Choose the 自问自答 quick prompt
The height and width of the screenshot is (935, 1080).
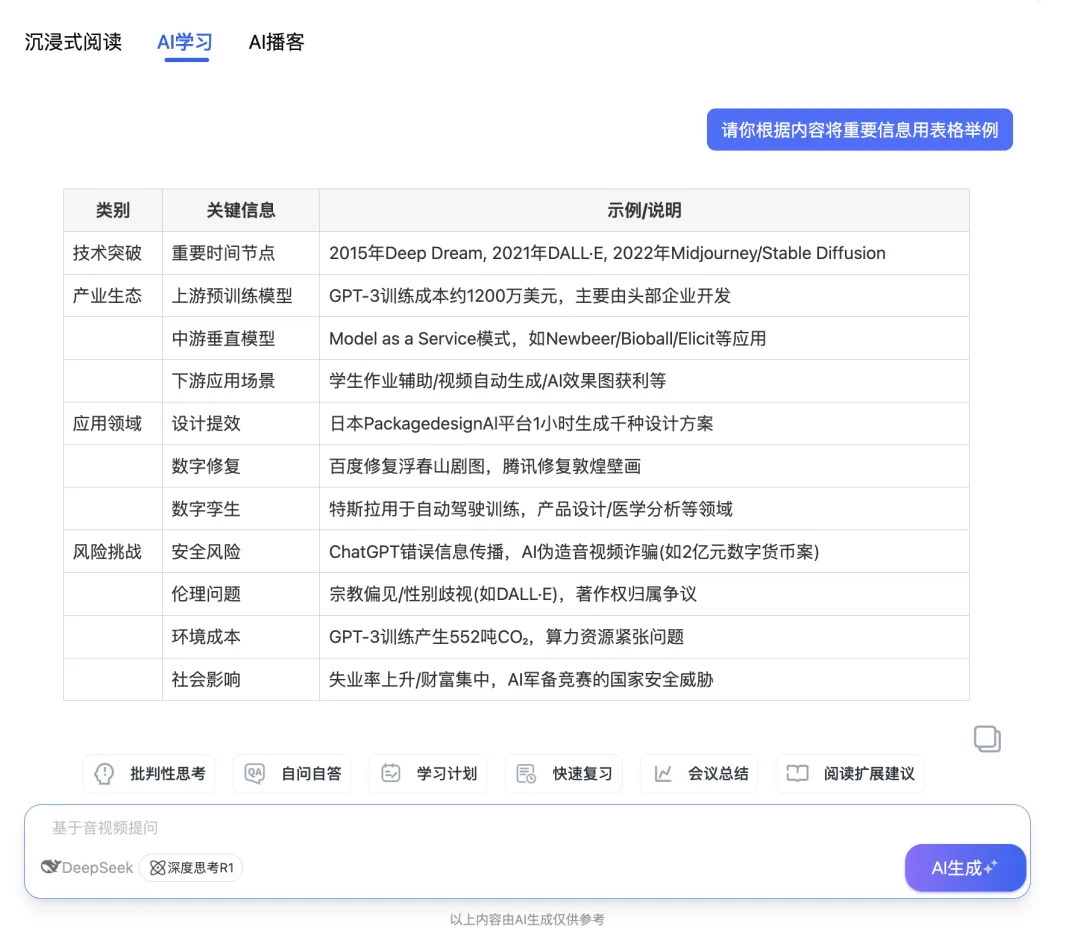click(x=292, y=774)
